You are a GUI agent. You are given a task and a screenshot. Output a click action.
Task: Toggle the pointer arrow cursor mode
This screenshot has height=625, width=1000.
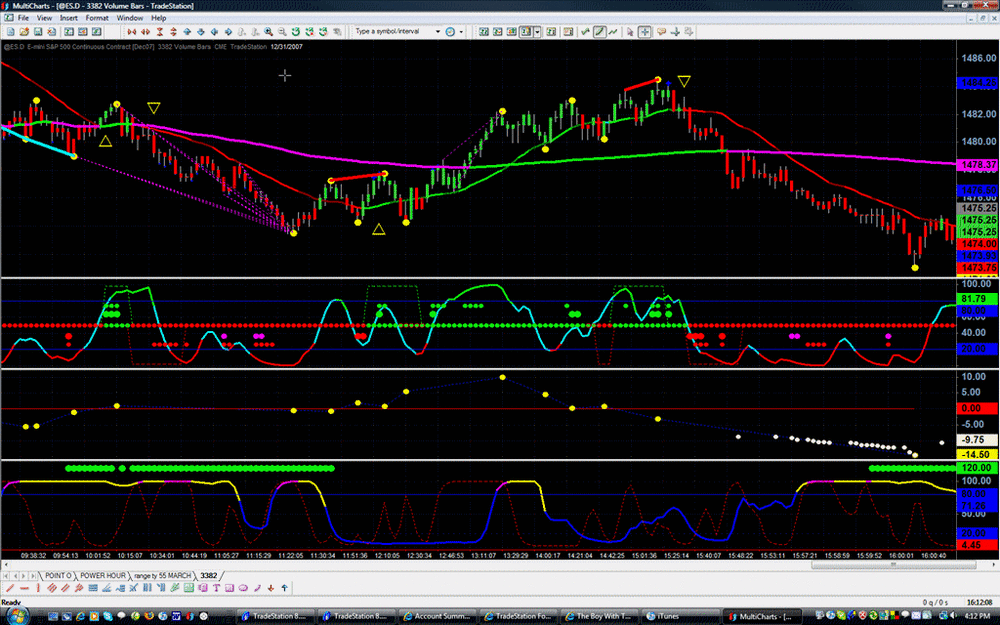pyautogui.click(x=630, y=31)
